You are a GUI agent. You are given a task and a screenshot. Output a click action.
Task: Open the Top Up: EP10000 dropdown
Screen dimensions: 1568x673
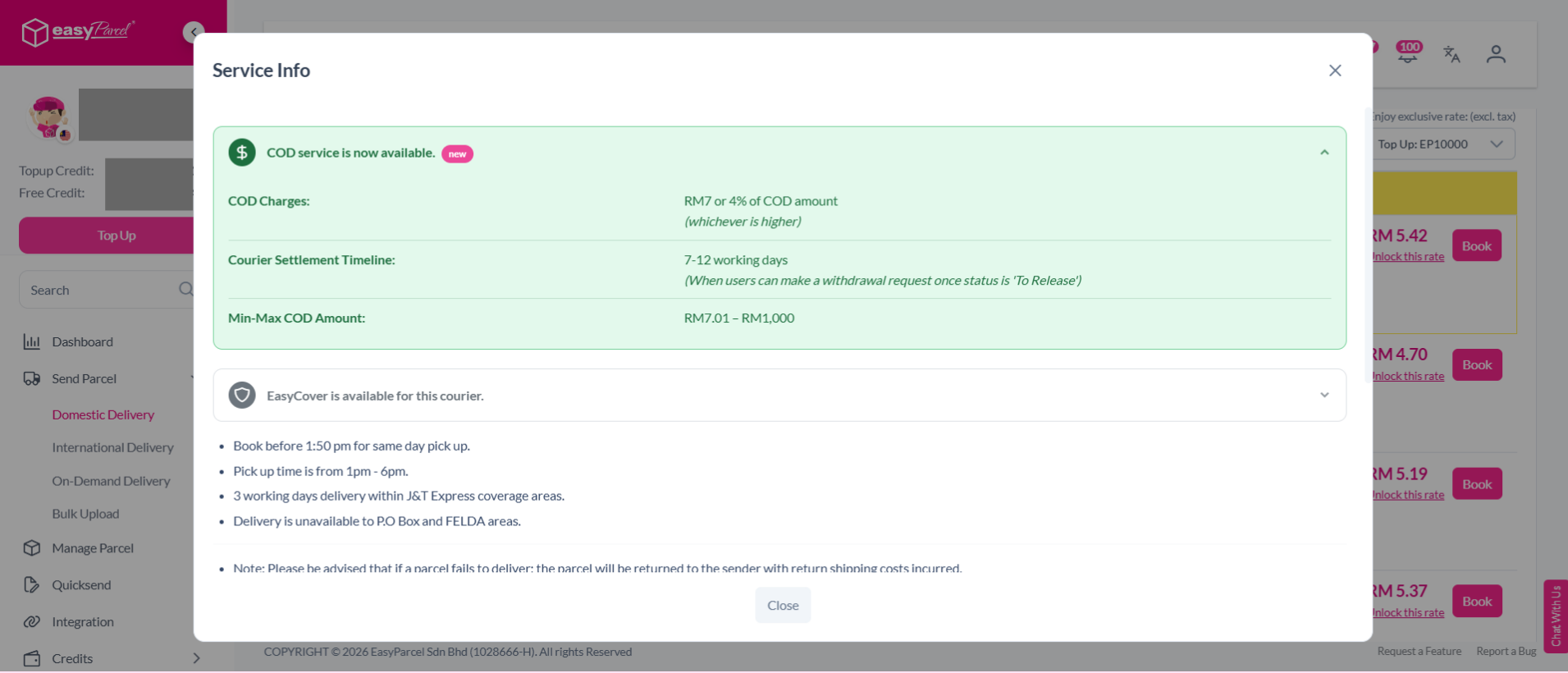[1443, 144]
